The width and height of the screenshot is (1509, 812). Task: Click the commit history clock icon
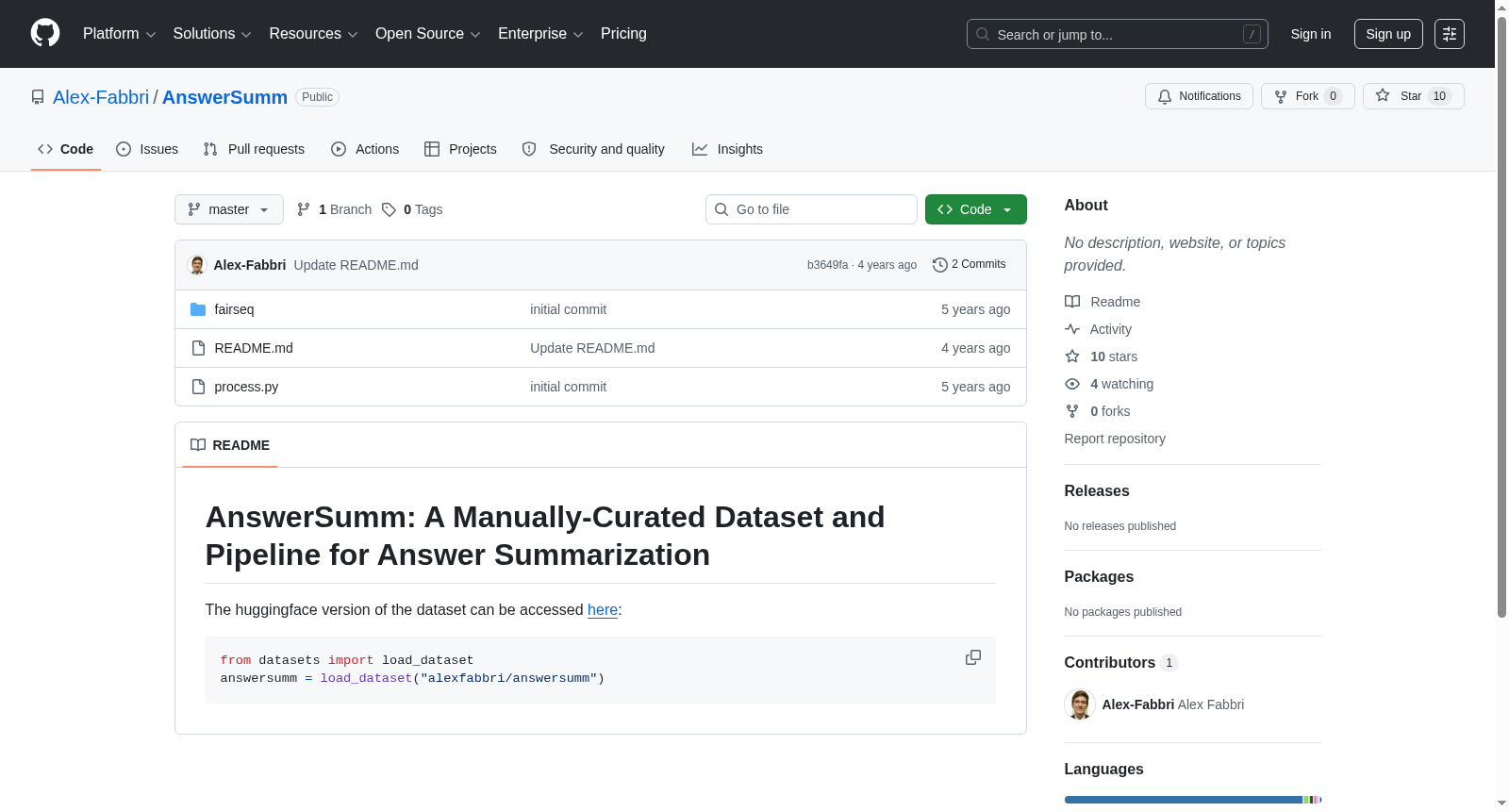[x=939, y=265]
